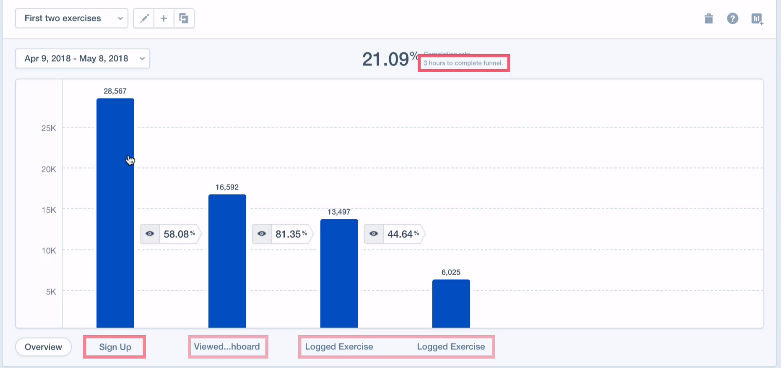The height and width of the screenshot is (368, 781).
Task: Click the 21.09% completion rate figure
Action: 390,59
